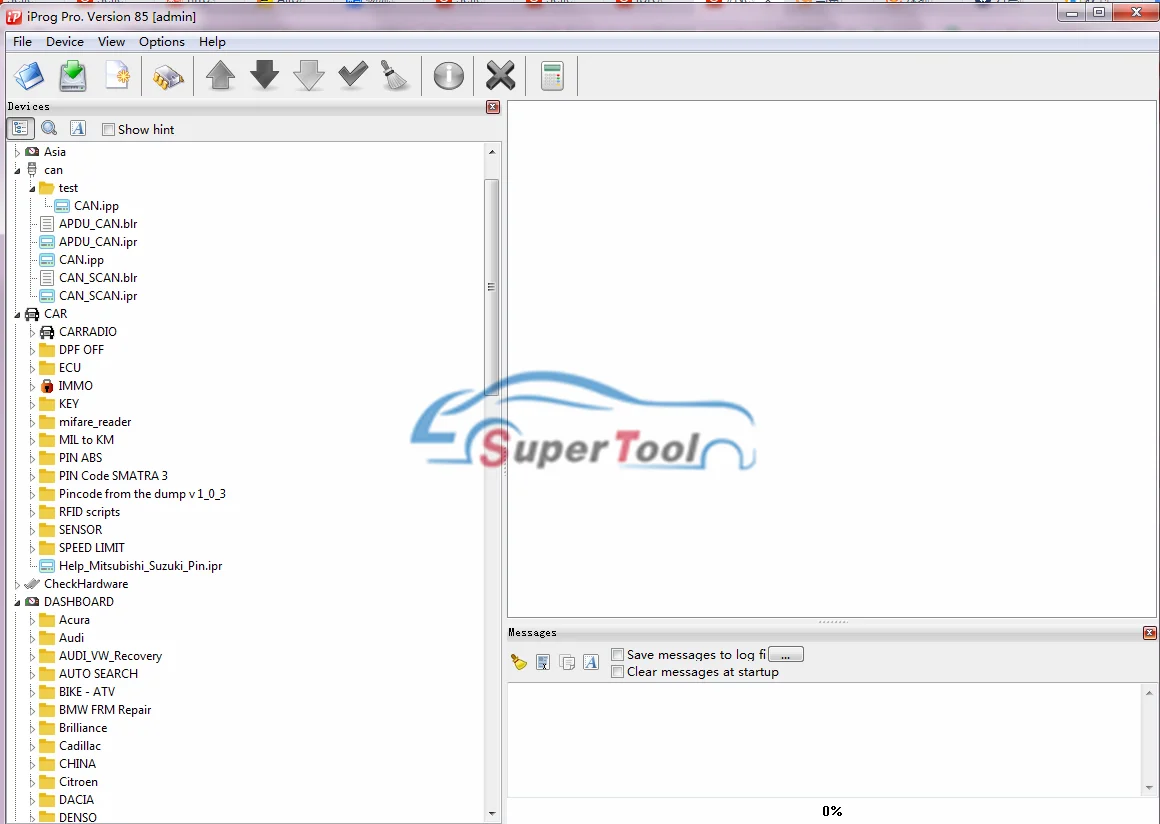Click the font icon in Messages panel
The width and height of the screenshot is (1160, 824).
590,662
